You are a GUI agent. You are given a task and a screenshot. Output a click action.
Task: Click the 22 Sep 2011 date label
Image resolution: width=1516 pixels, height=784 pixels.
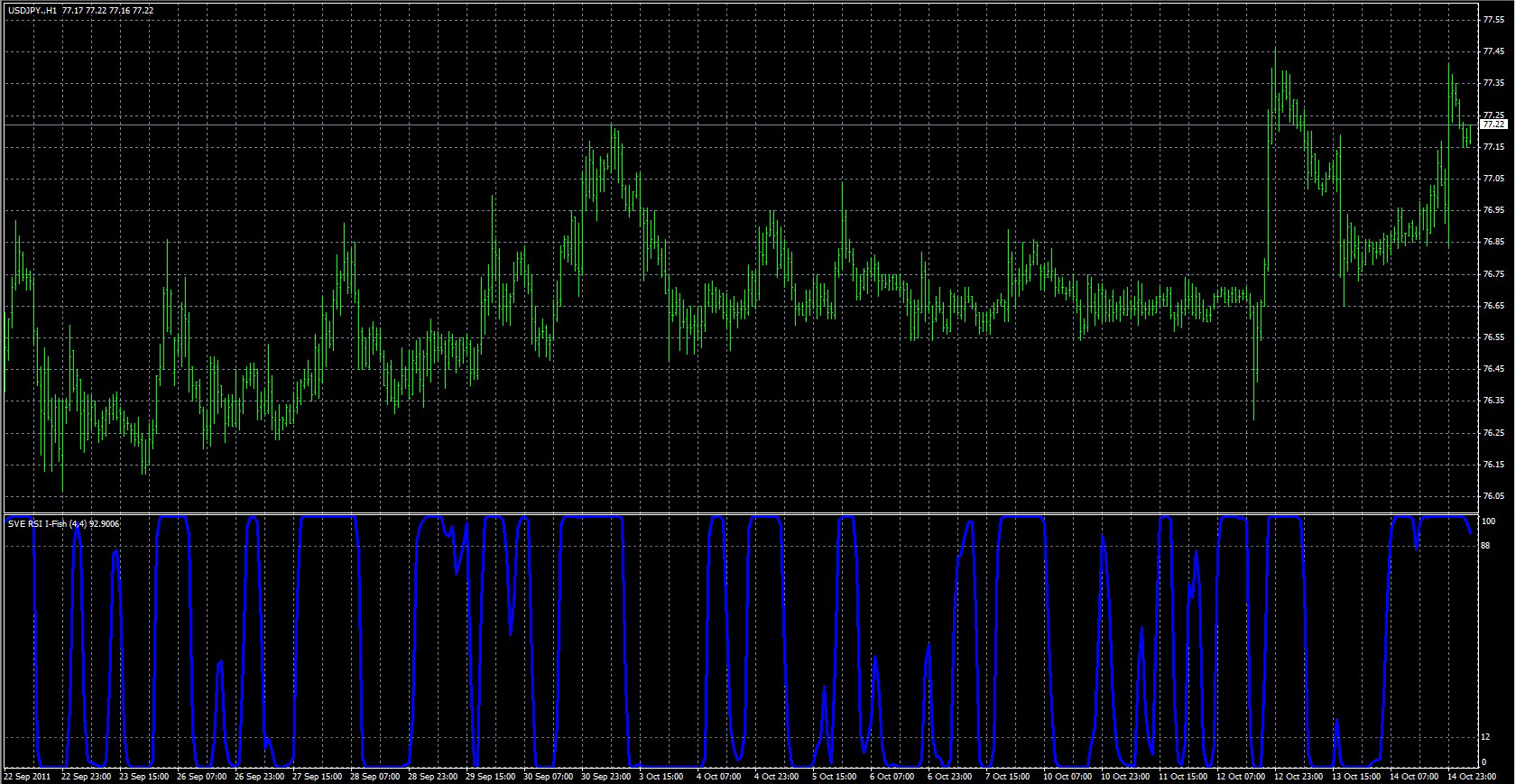[x=28, y=776]
